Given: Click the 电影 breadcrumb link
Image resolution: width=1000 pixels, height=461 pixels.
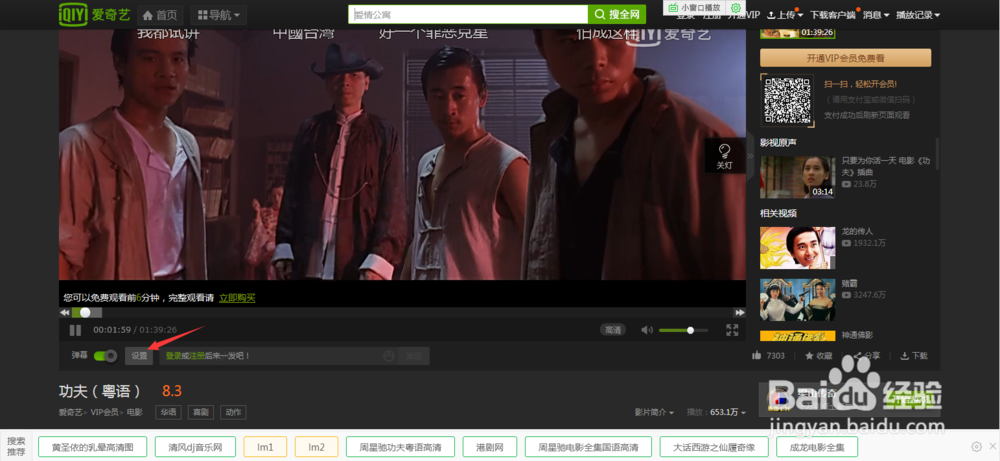Looking at the screenshot, I should click(x=134, y=413).
